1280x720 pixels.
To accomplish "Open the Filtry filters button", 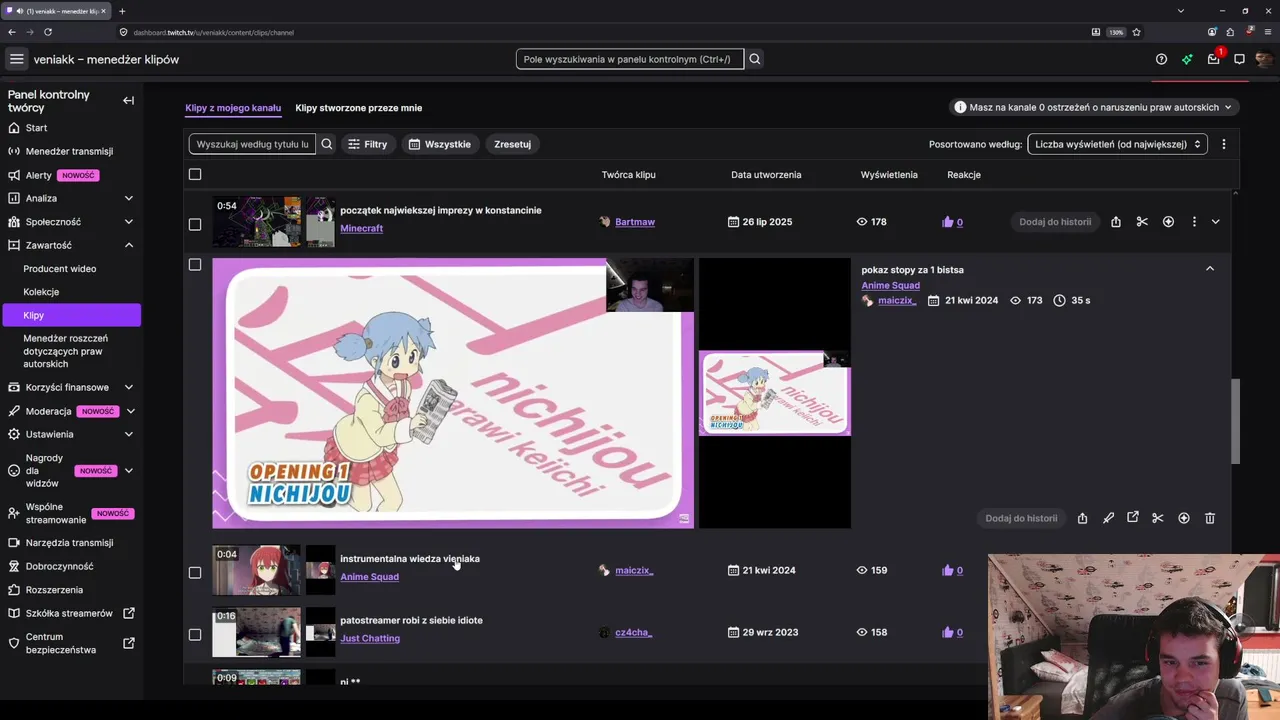I will pos(367,144).
